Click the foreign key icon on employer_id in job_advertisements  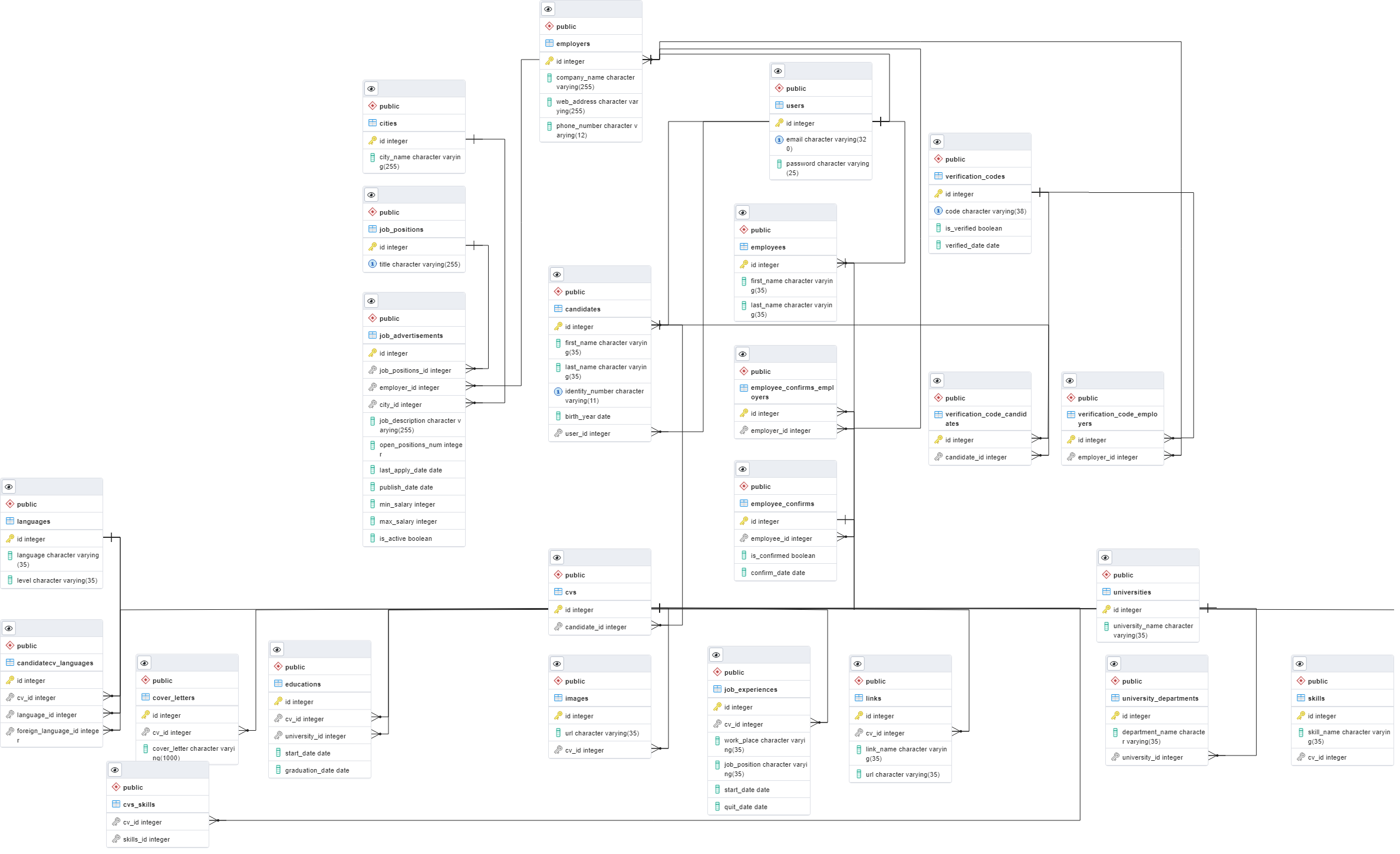coord(373,387)
